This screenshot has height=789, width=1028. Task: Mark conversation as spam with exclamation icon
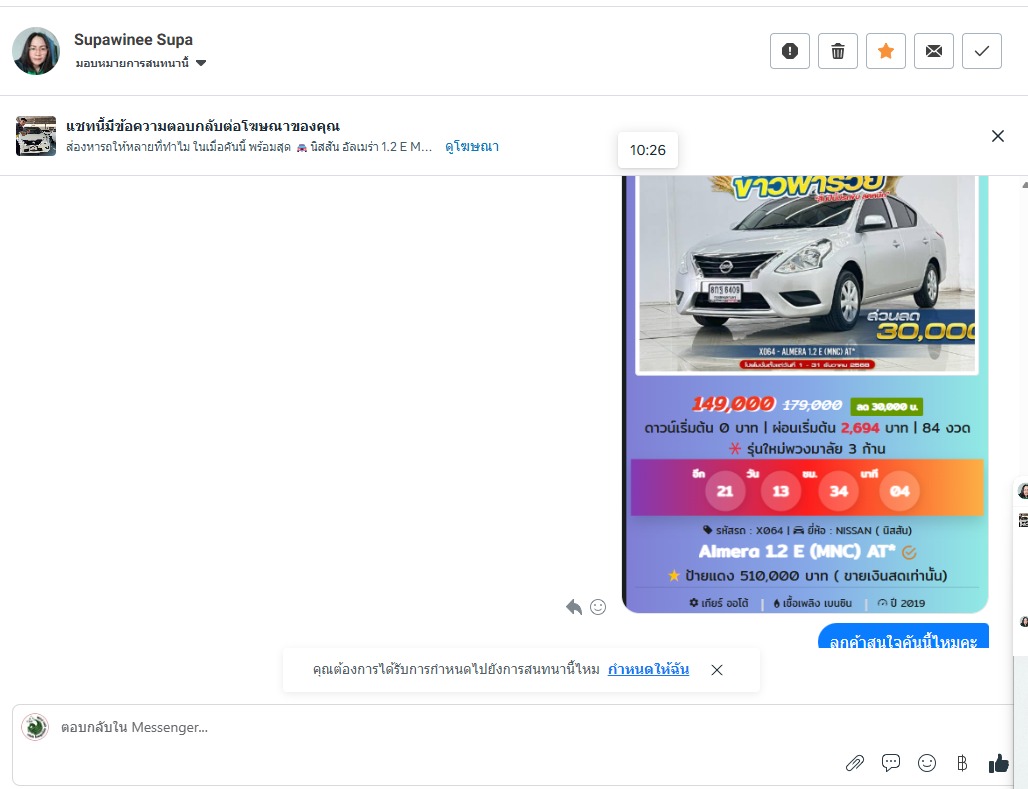pyautogui.click(x=789, y=51)
